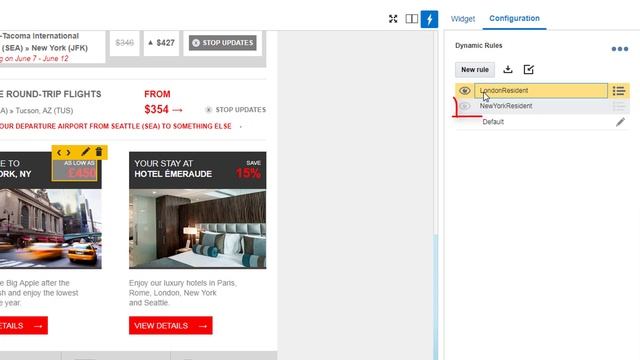The image size is (640, 360).
Task: Click the fullscreen expand icon
Action: coord(393,19)
